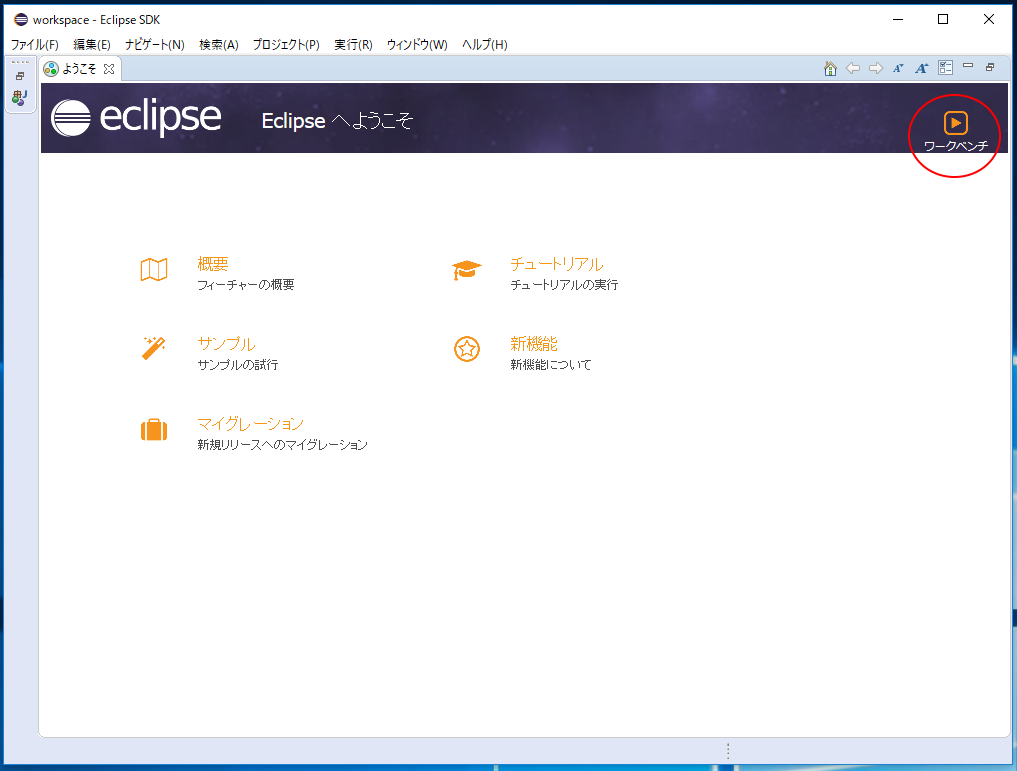Open the ウィンドウ(W) menu
This screenshot has height=771, width=1017.
(417, 45)
